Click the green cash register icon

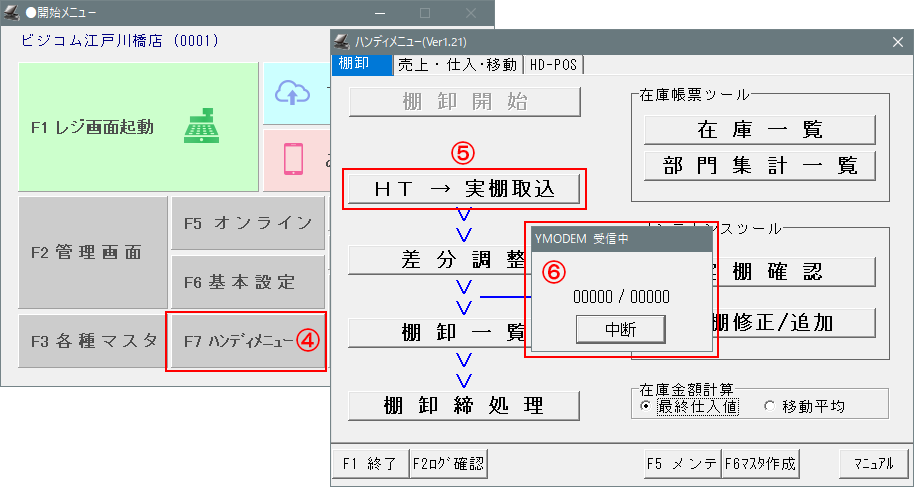[x=200, y=127]
